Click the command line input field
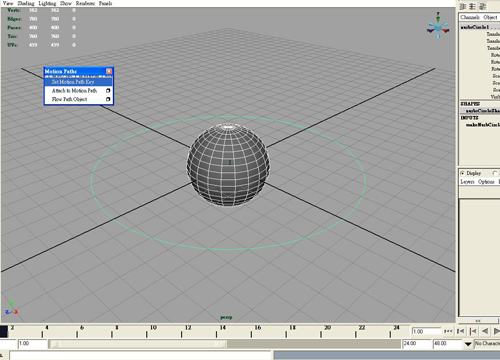The width and height of the screenshot is (500, 360). 140,355
